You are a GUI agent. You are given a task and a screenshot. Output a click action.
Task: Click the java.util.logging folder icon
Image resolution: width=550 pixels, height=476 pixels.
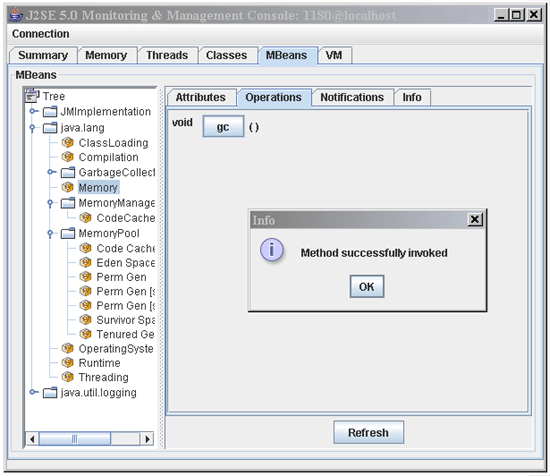pyautogui.click(x=50, y=393)
